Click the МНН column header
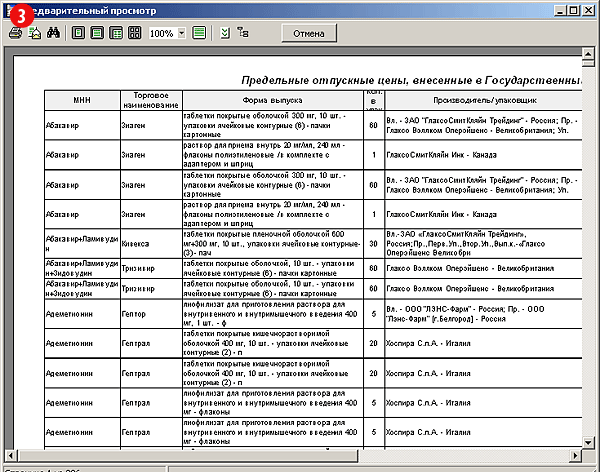Viewport: 600px width, 472px height. 82,100
